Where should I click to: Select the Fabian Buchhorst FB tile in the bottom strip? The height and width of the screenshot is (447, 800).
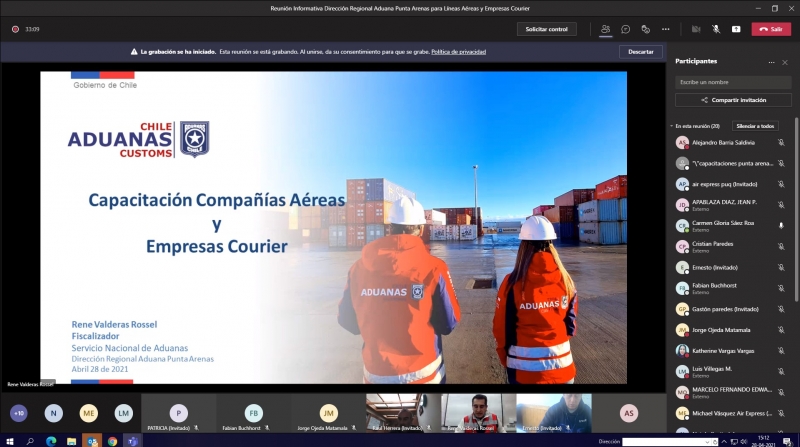tap(254, 413)
